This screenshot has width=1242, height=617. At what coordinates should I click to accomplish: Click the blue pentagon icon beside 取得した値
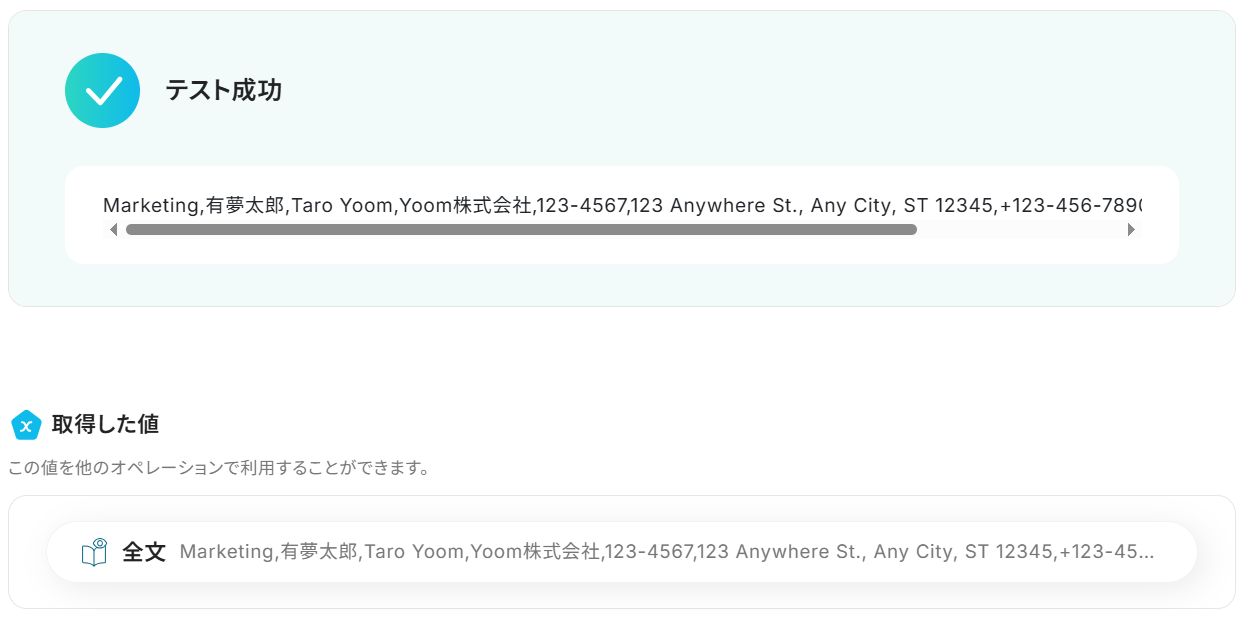coord(26,425)
